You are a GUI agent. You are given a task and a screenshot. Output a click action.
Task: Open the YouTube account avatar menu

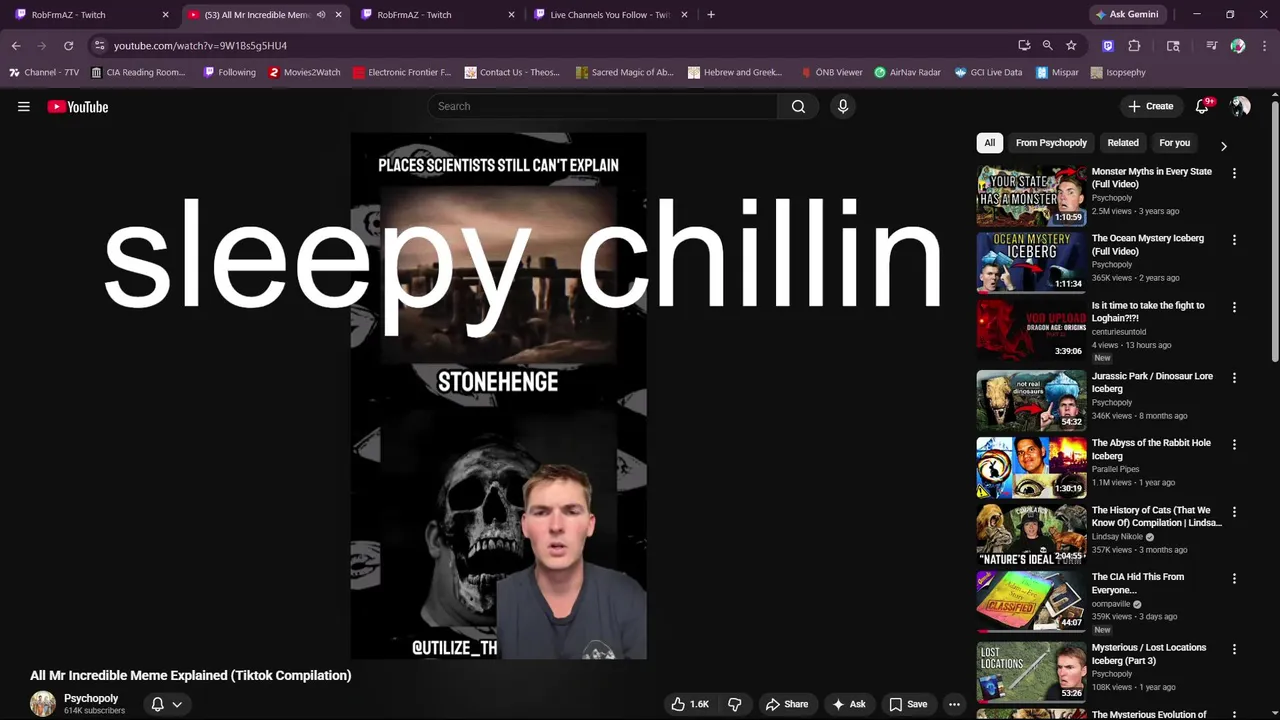coord(1240,106)
